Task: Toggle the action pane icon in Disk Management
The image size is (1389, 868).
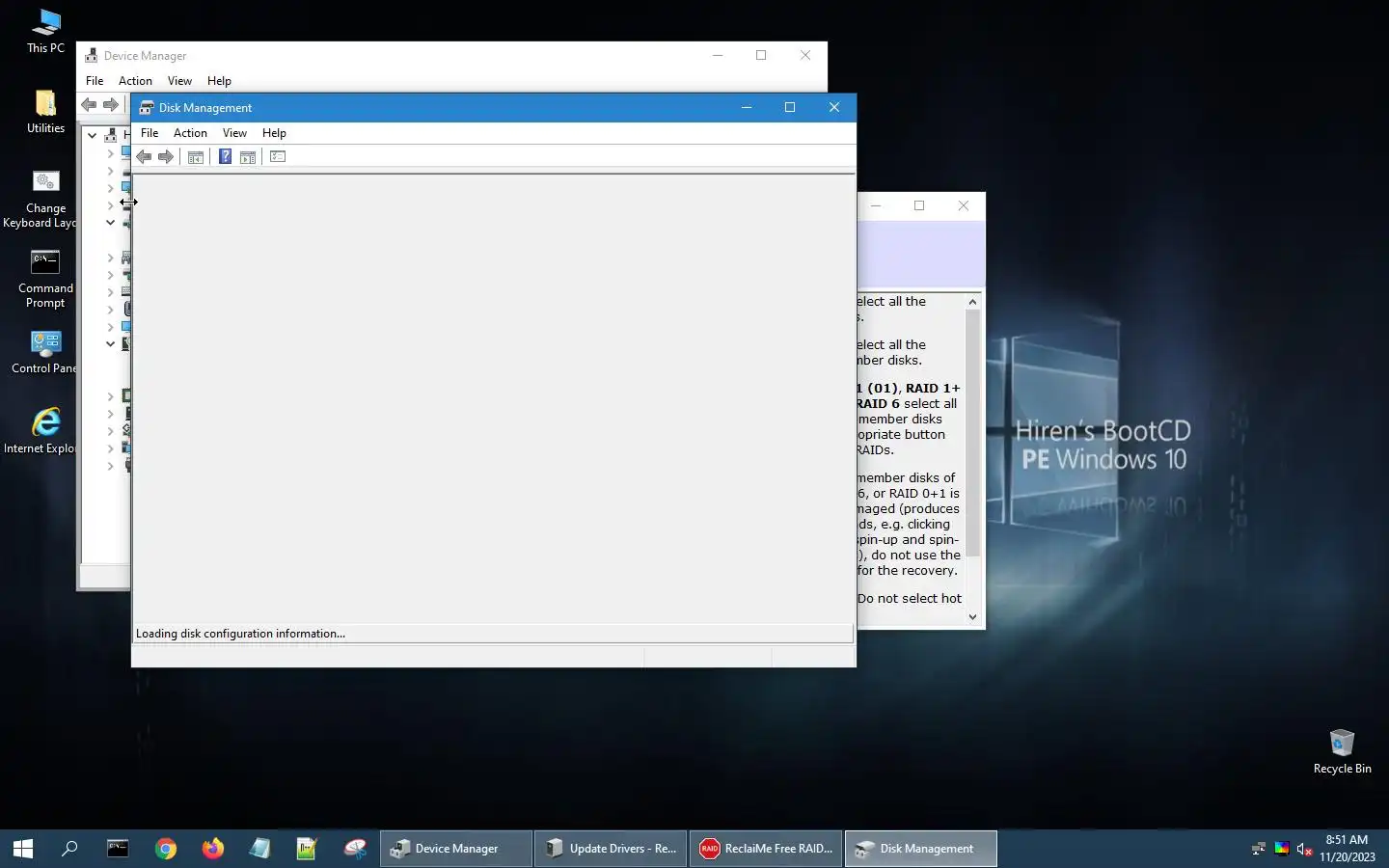Action: [248, 157]
